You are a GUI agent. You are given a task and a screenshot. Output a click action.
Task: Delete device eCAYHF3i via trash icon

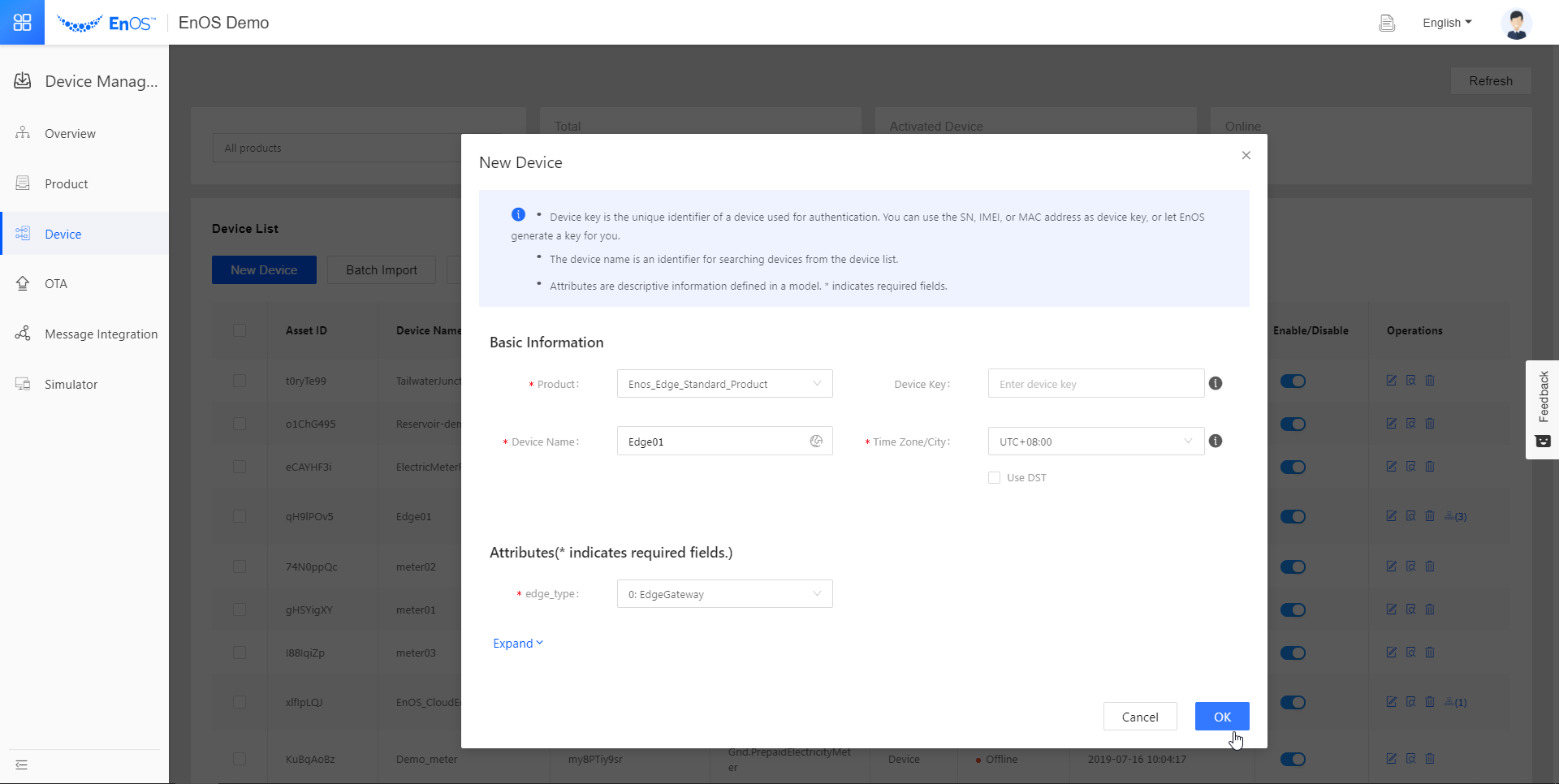1430,467
